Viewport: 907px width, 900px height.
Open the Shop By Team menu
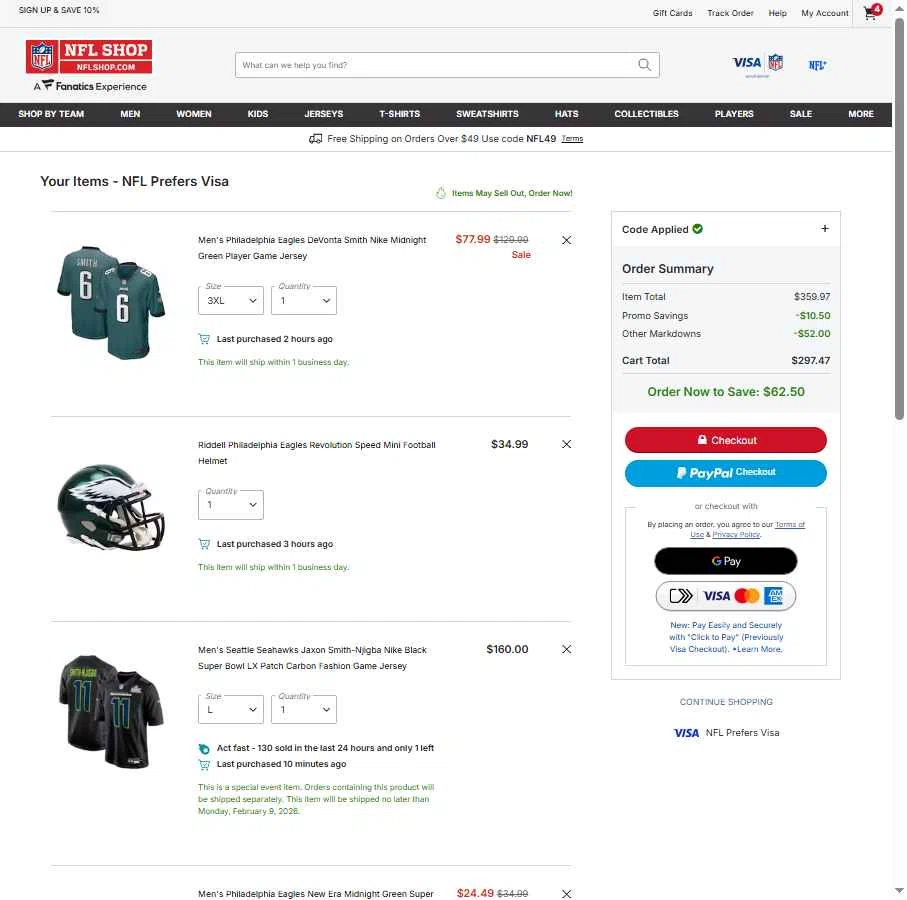[x=51, y=114]
